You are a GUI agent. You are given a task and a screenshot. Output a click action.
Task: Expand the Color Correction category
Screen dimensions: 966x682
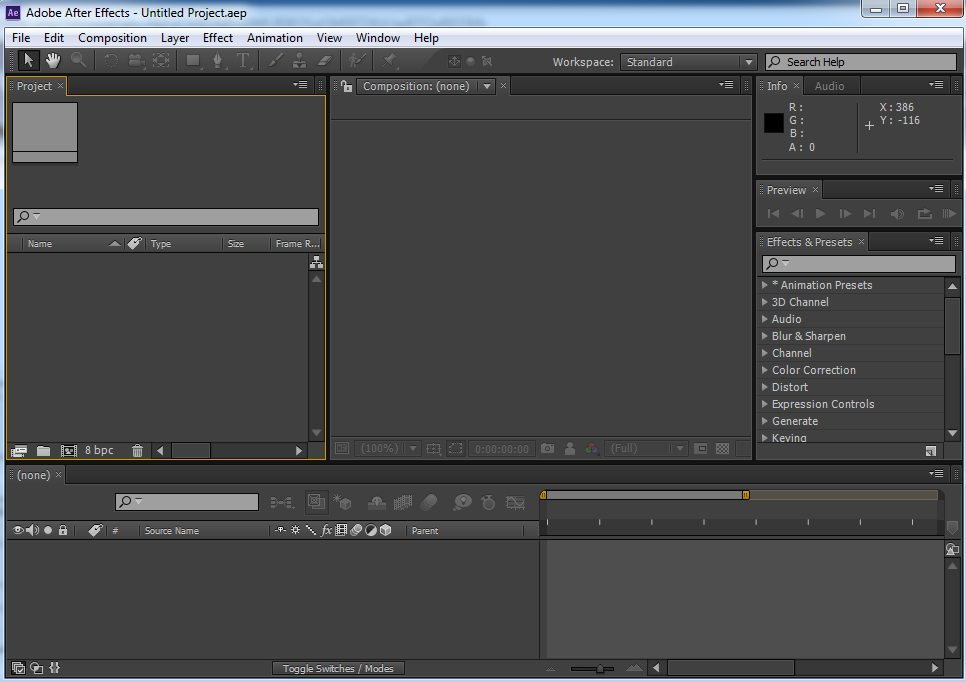765,370
